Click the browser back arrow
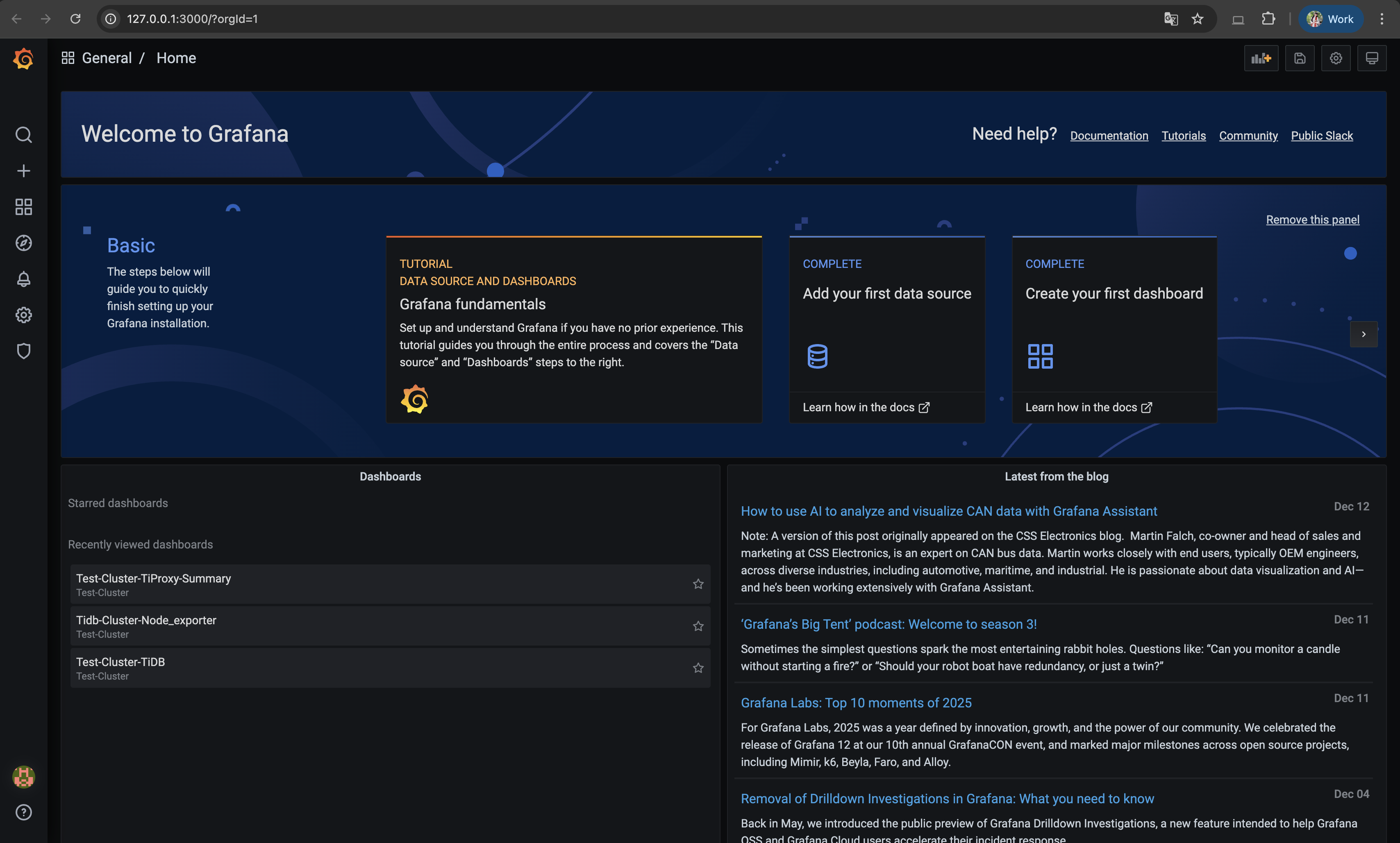Screen dimensions: 1400x843 (x=16, y=19)
